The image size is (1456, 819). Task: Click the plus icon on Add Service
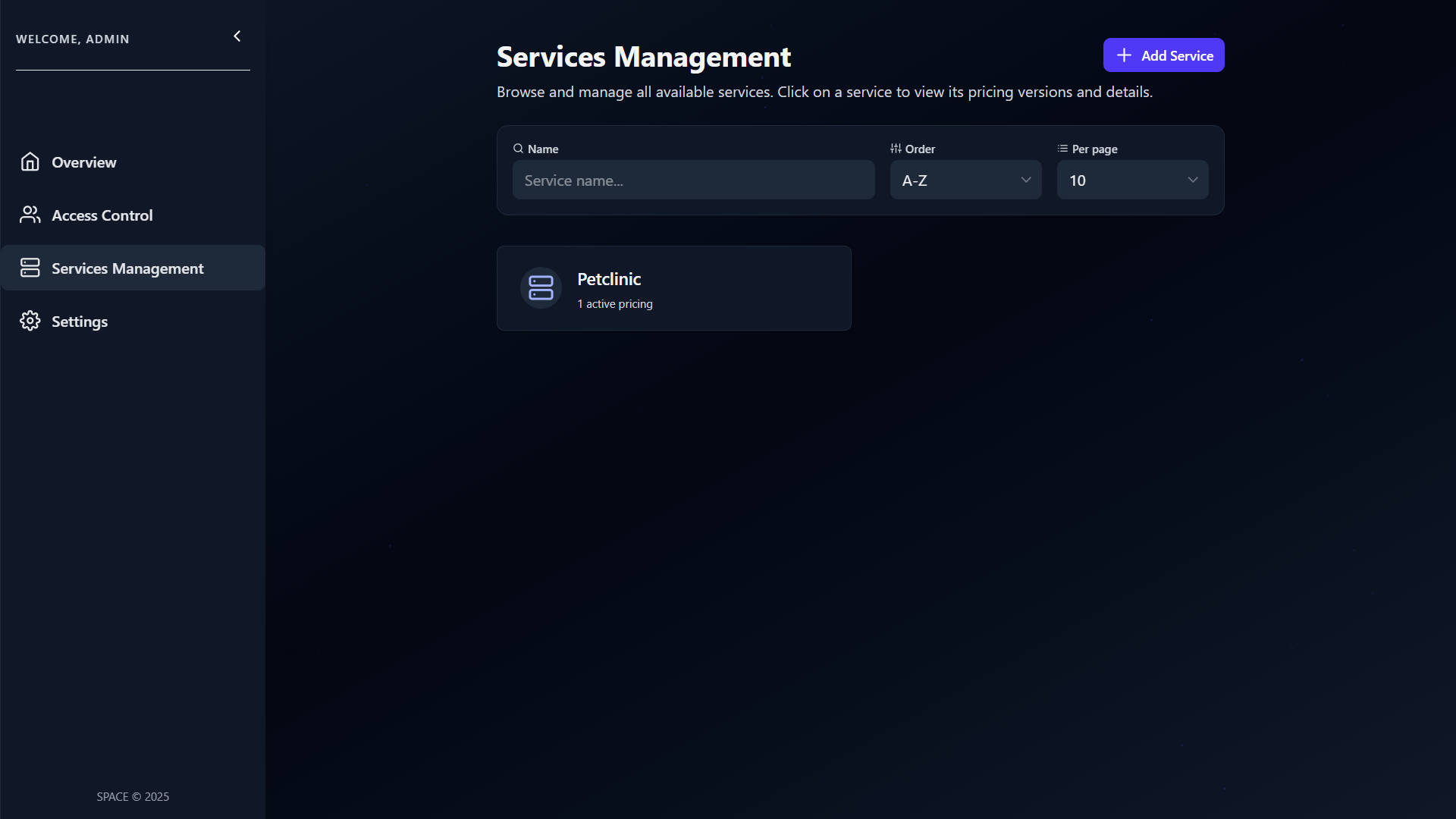pos(1124,55)
